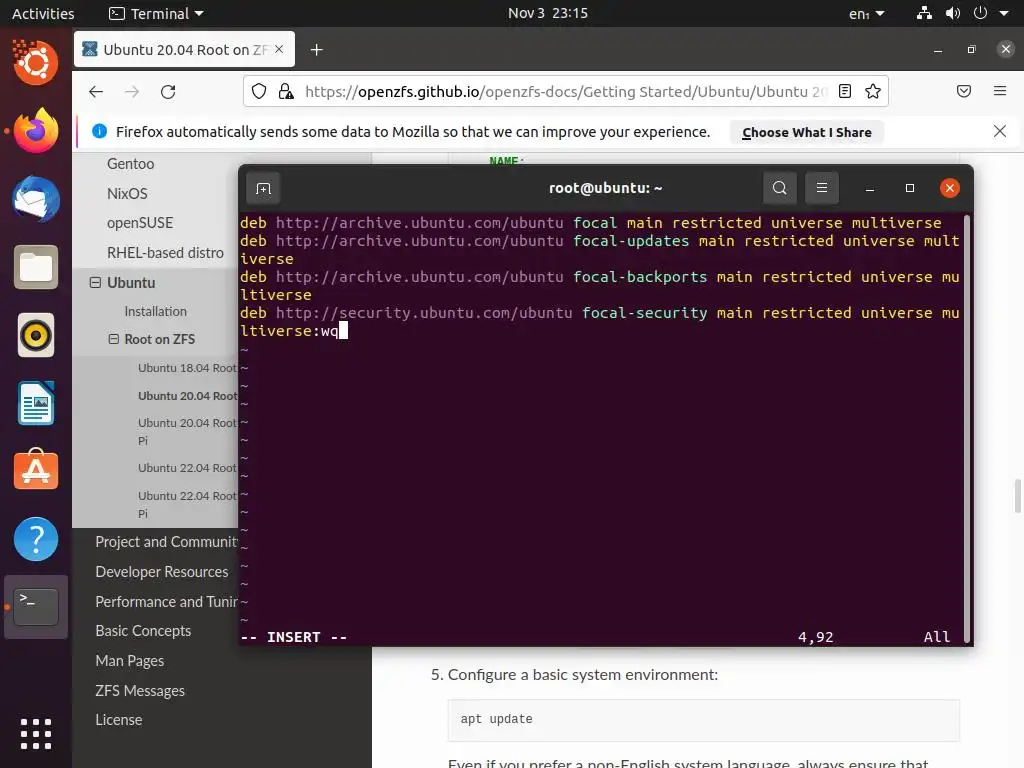
Task: Open Firefox from the dock
Action: click(x=36, y=131)
